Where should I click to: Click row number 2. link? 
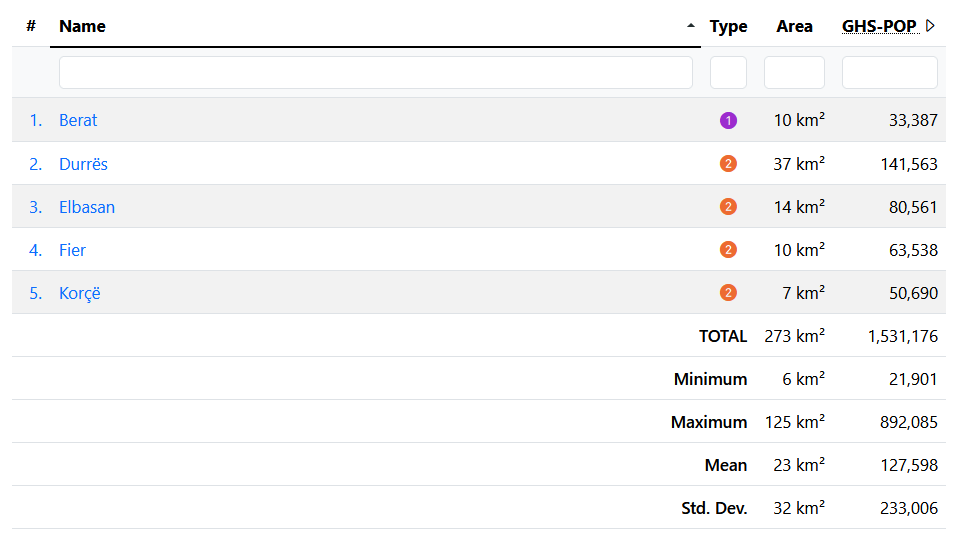click(x=36, y=164)
